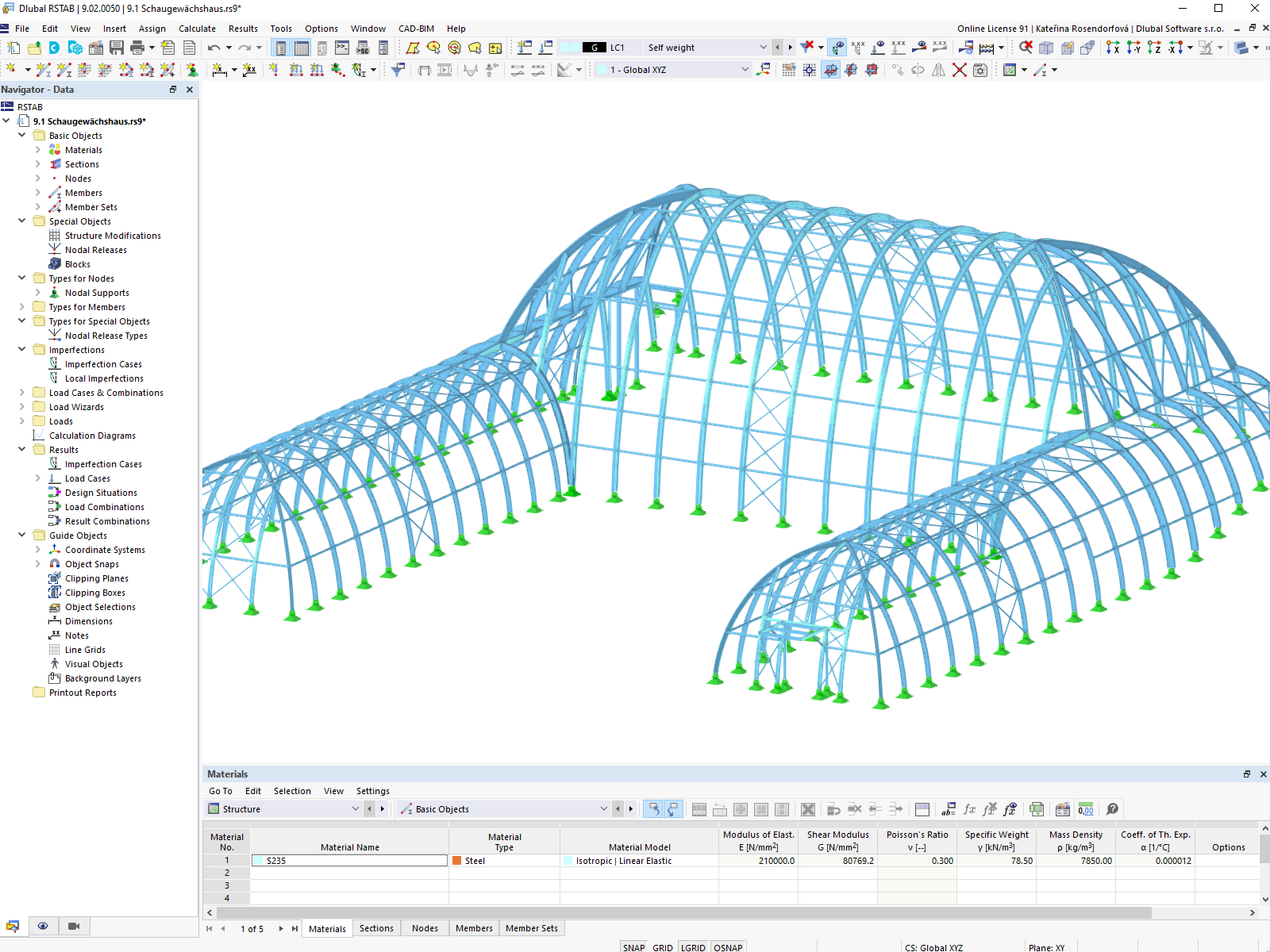Export the Materials table to Excel
The height and width of the screenshot is (952, 1270).
tap(1037, 808)
